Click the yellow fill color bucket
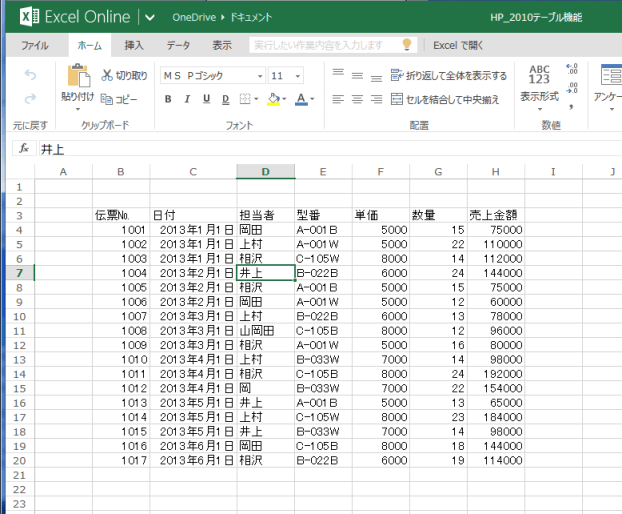622x514 pixels. tap(273, 99)
